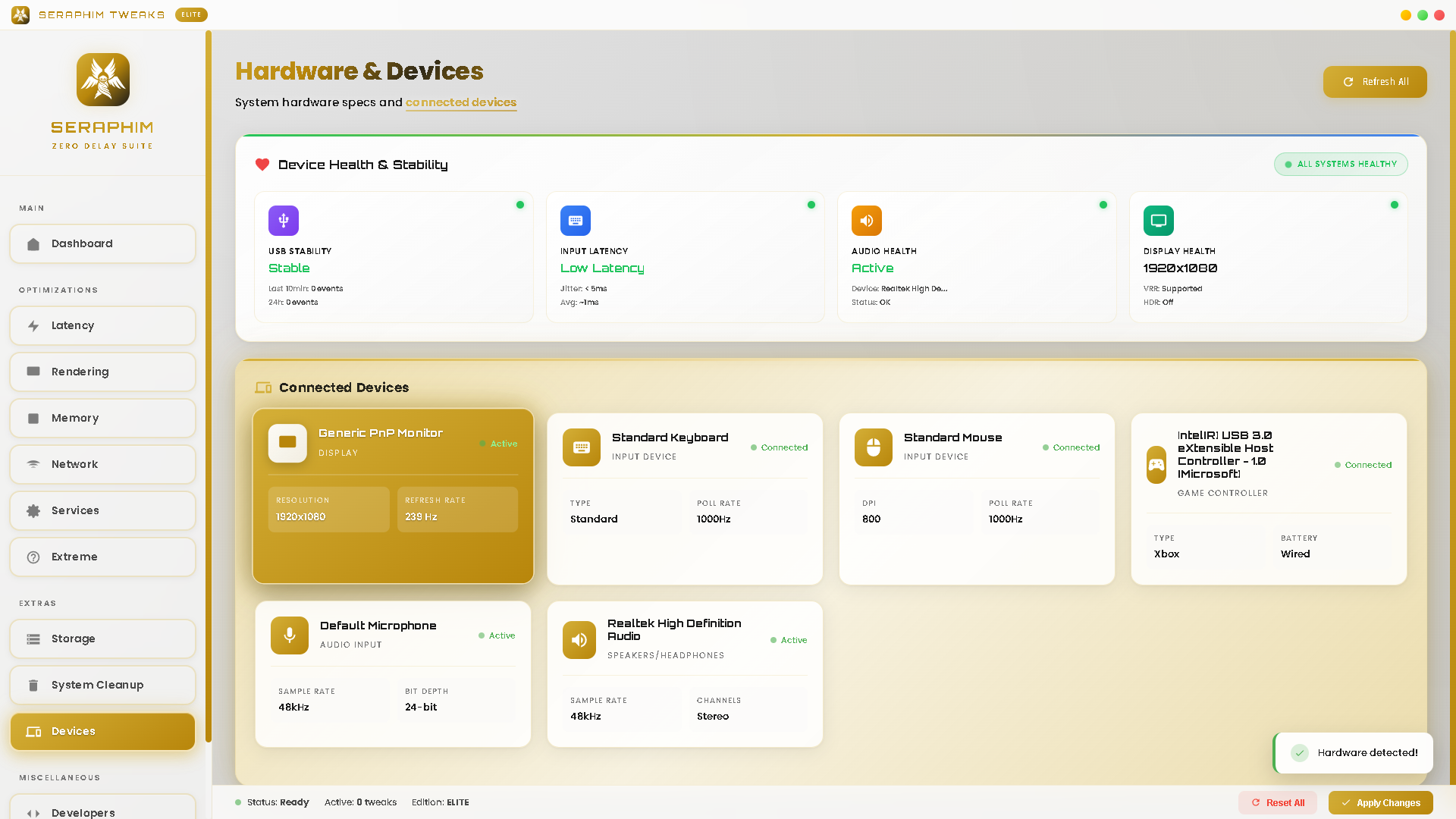Screen dimensions: 1456x819
Task: Click the ELITE badge in title bar
Action: [x=191, y=14]
